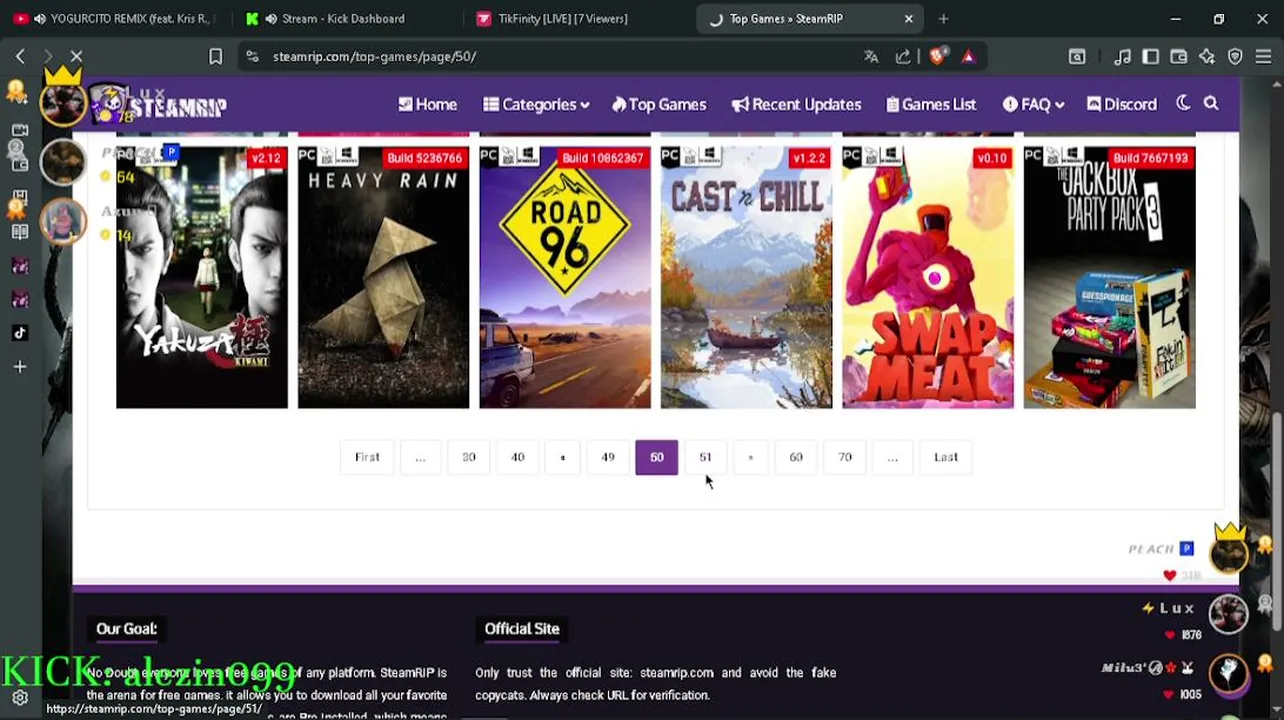Open the Home menu item

tap(427, 104)
